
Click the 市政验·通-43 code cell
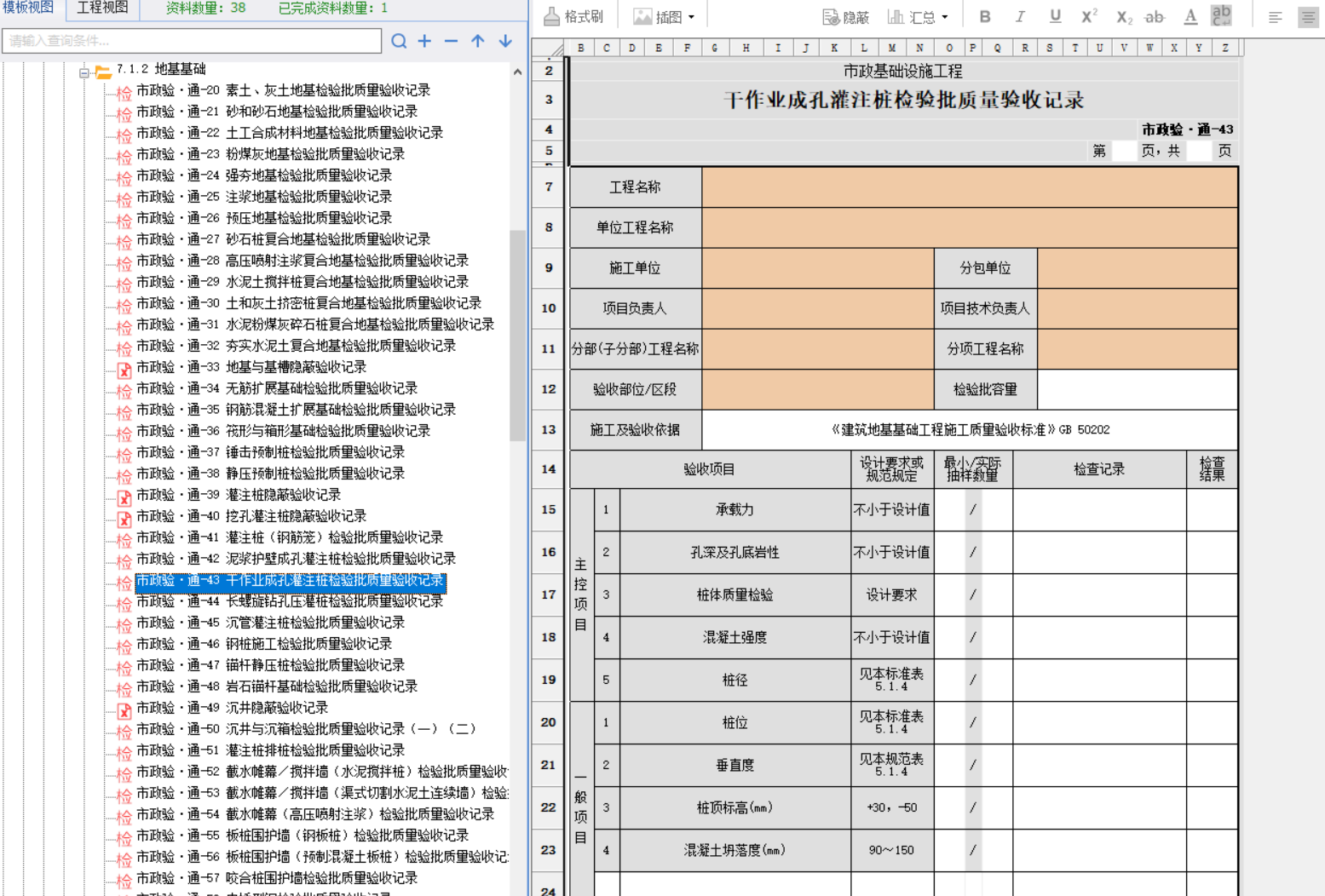pyautogui.click(x=1187, y=129)
